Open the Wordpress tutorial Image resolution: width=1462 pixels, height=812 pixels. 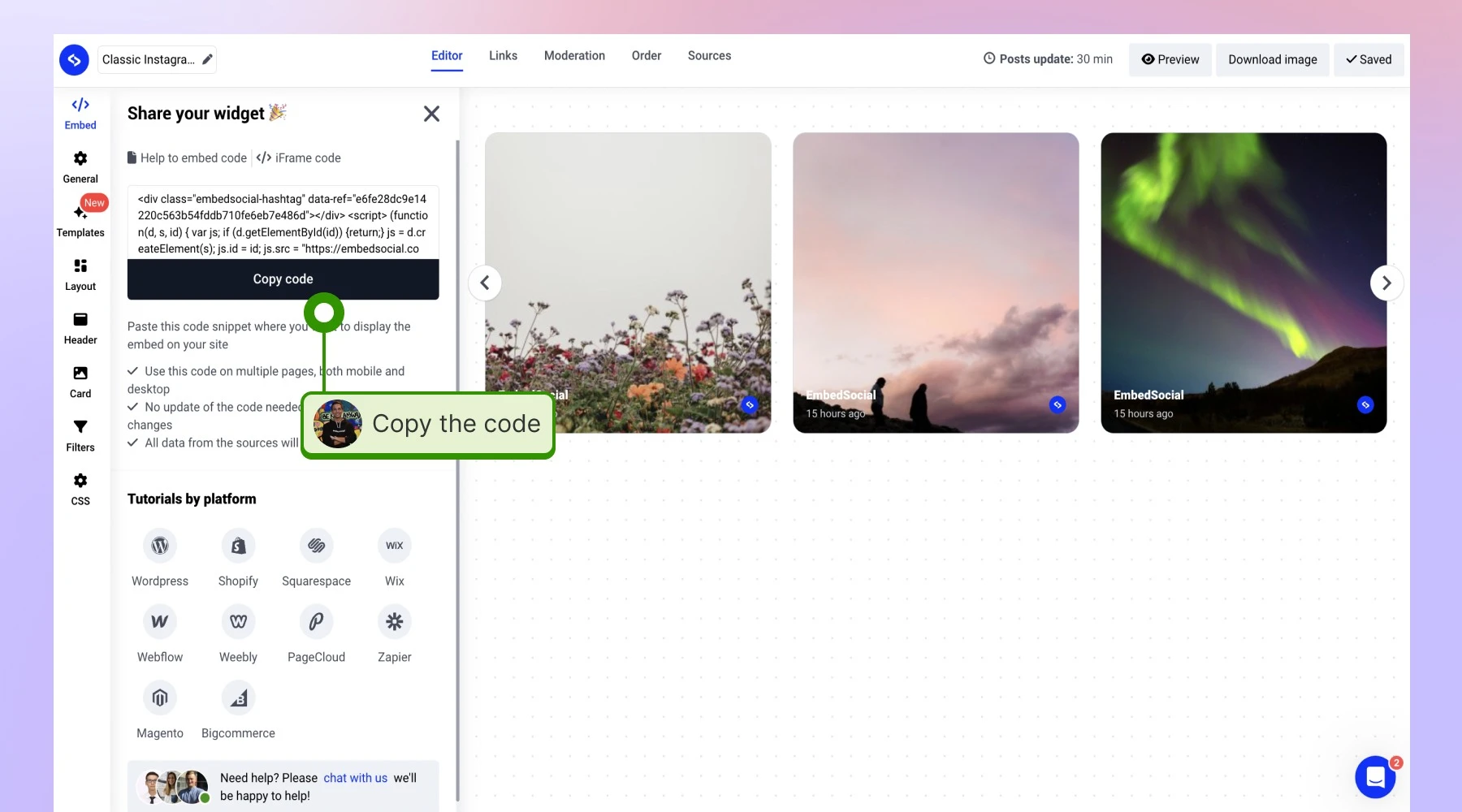tap(160, 559)
